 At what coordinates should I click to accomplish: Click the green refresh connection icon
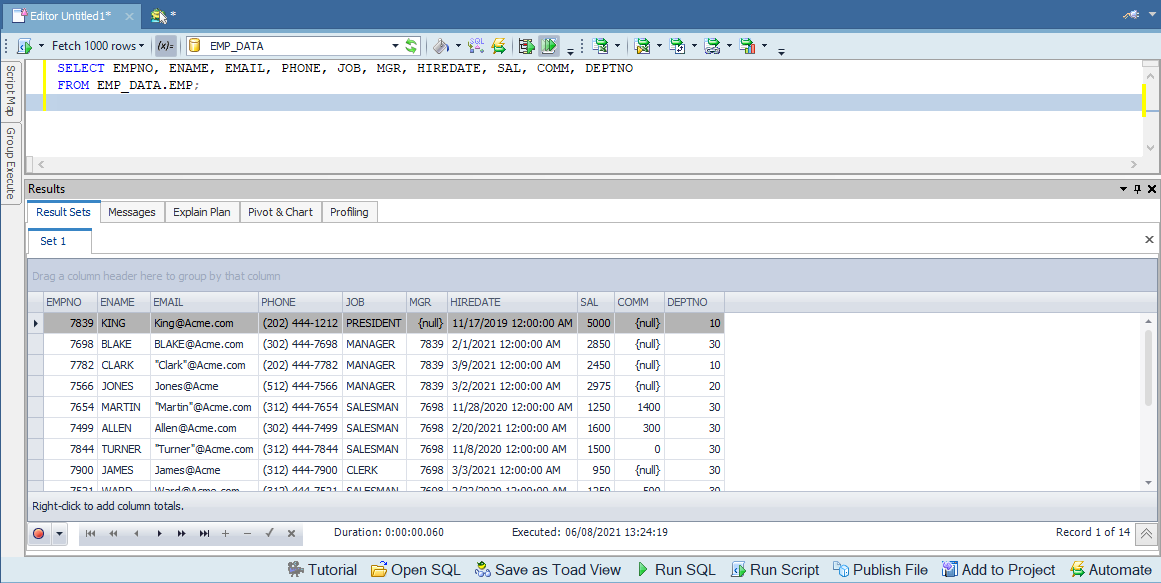click(412, 46)
